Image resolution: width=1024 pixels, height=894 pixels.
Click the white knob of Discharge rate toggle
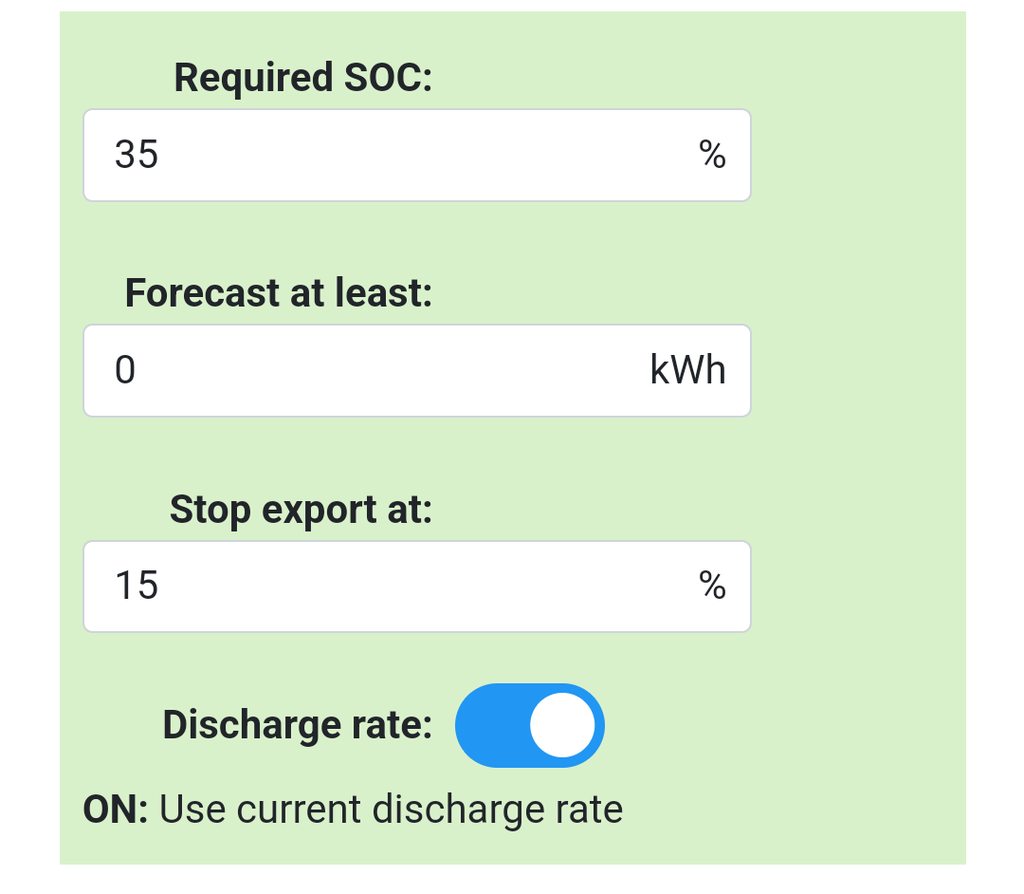[562, 725]
